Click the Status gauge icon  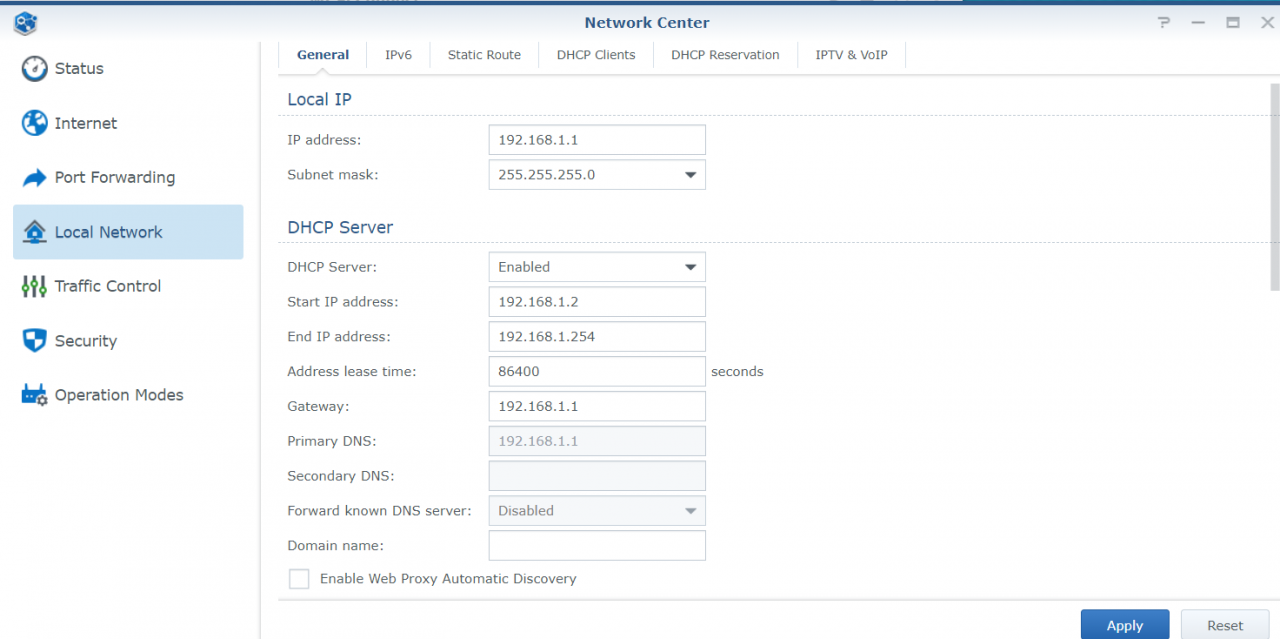(x=34, y=69)
